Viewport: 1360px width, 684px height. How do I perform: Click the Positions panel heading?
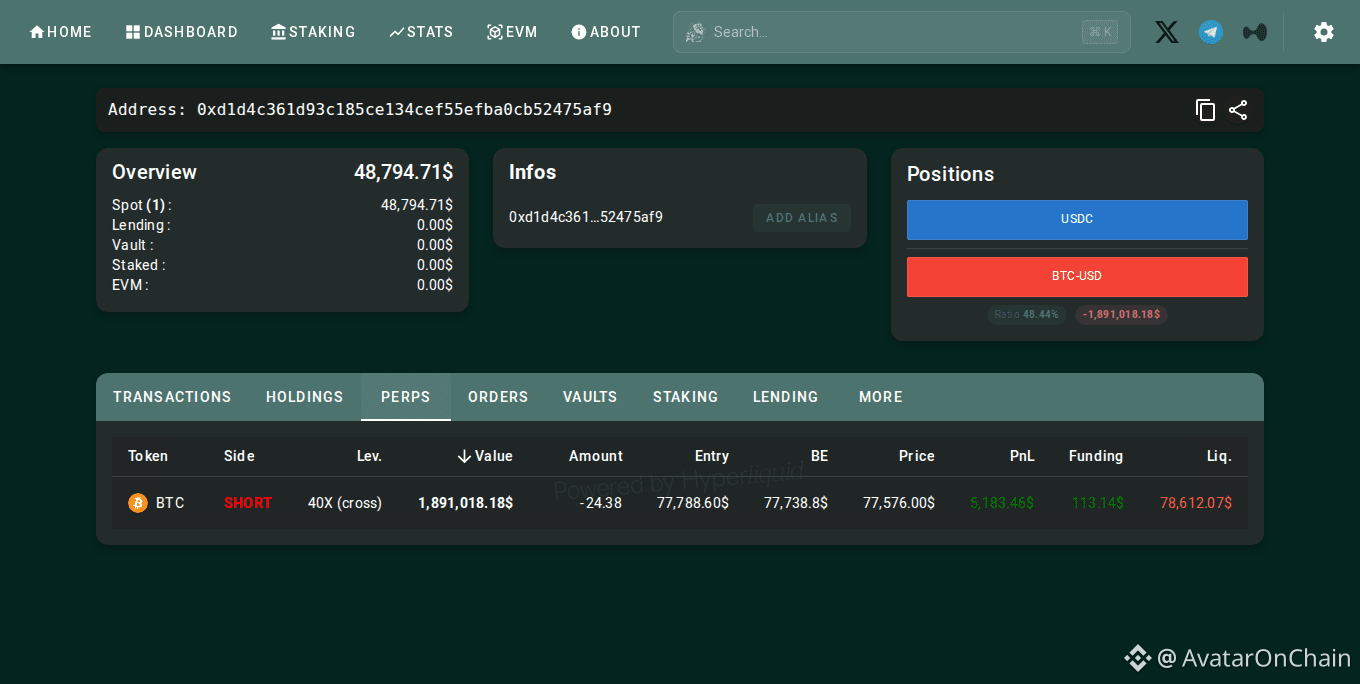(950, 174)
